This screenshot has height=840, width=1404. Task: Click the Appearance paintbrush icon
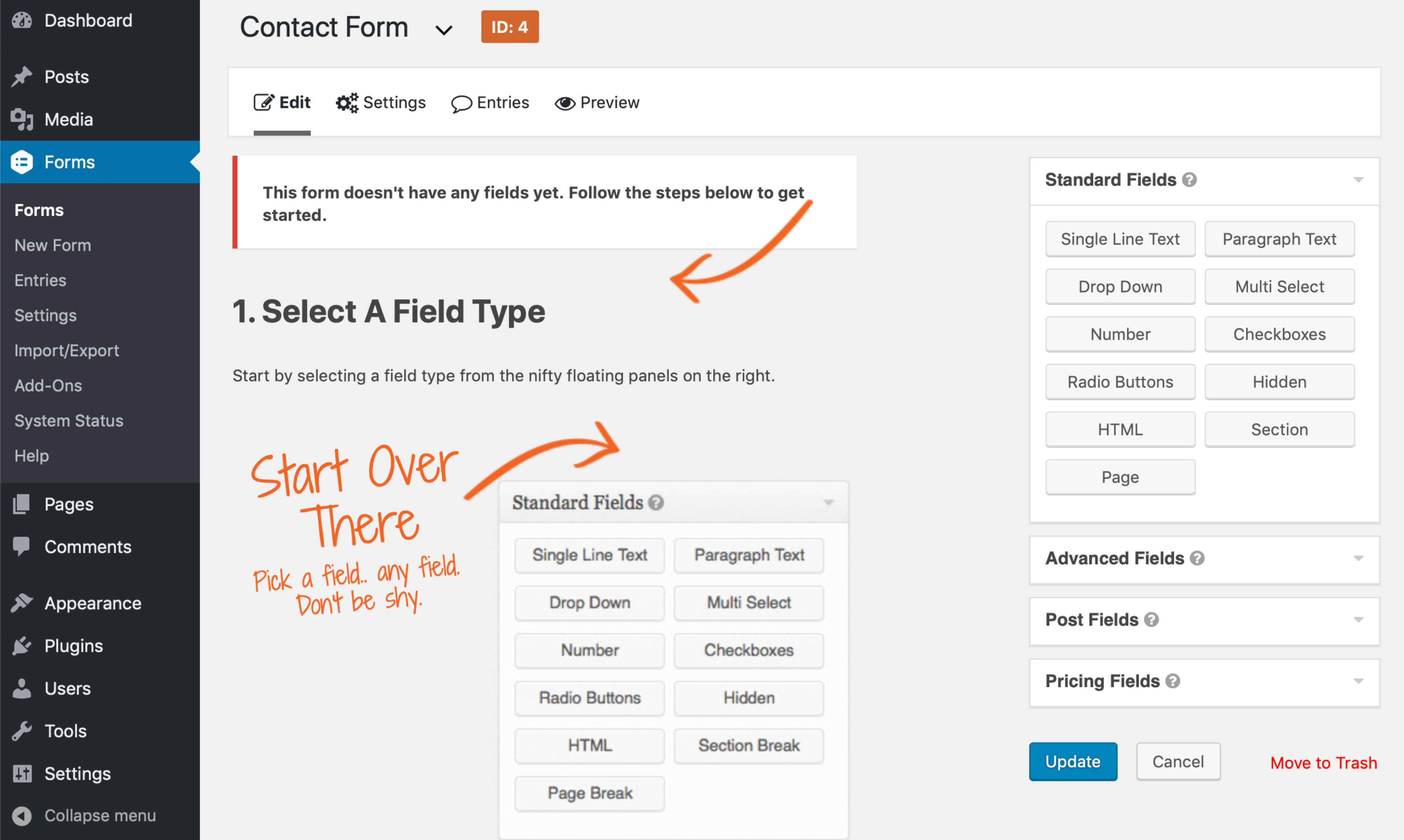point(22,603)
